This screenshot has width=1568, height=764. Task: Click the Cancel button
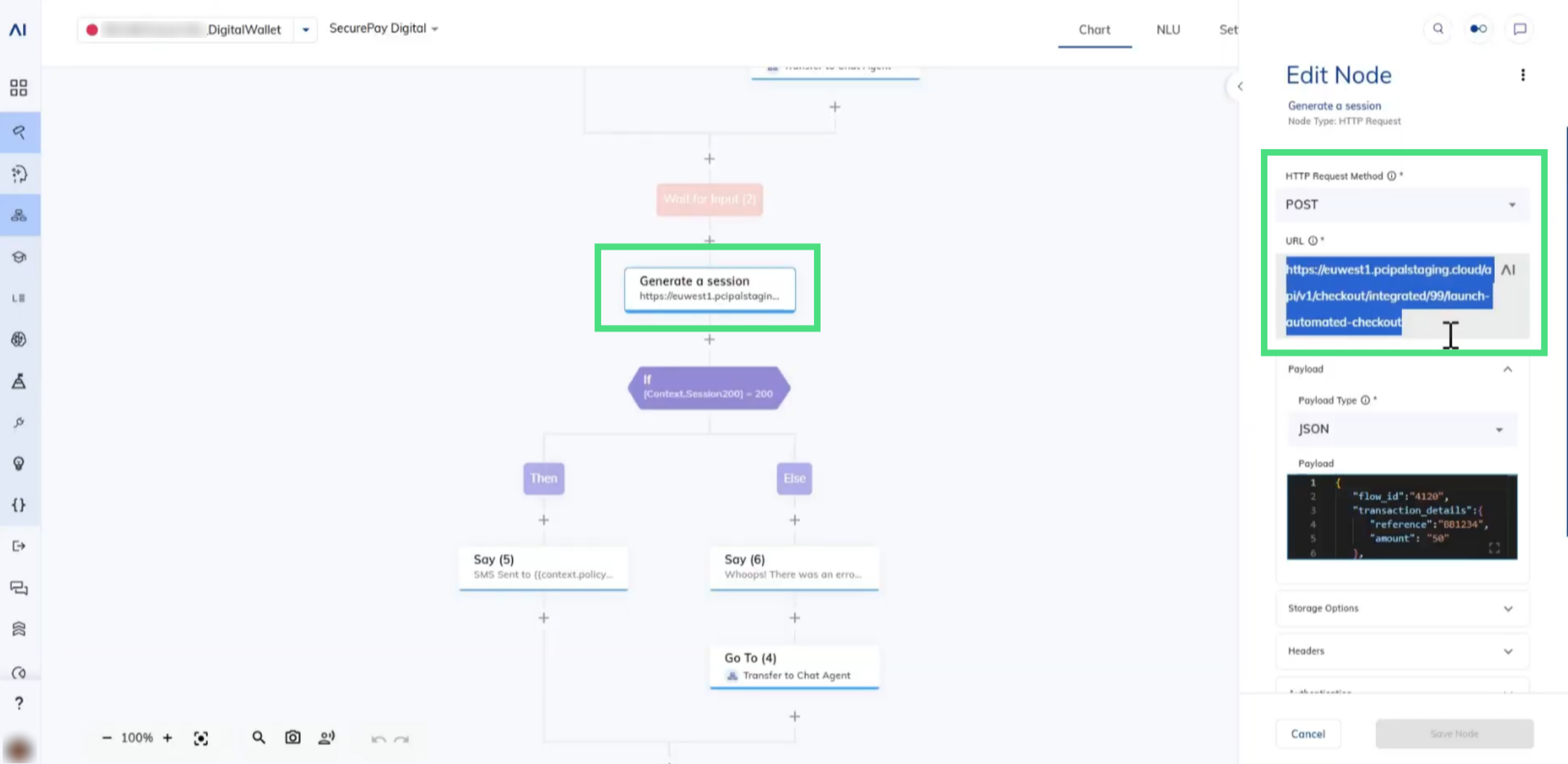click(x=1308, y=734)
